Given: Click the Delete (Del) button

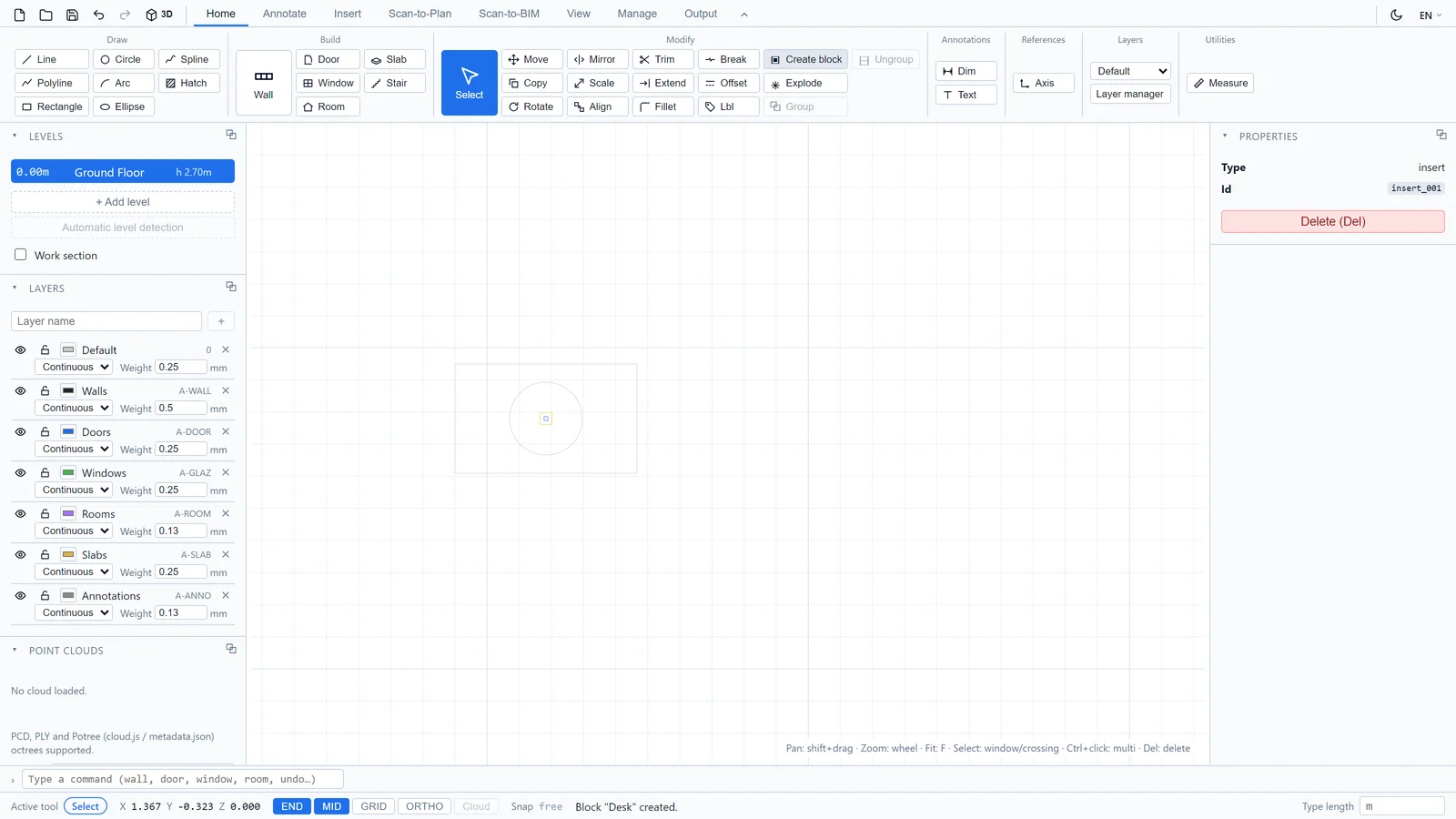Looking at the screenshot, I should point(1332,221).
